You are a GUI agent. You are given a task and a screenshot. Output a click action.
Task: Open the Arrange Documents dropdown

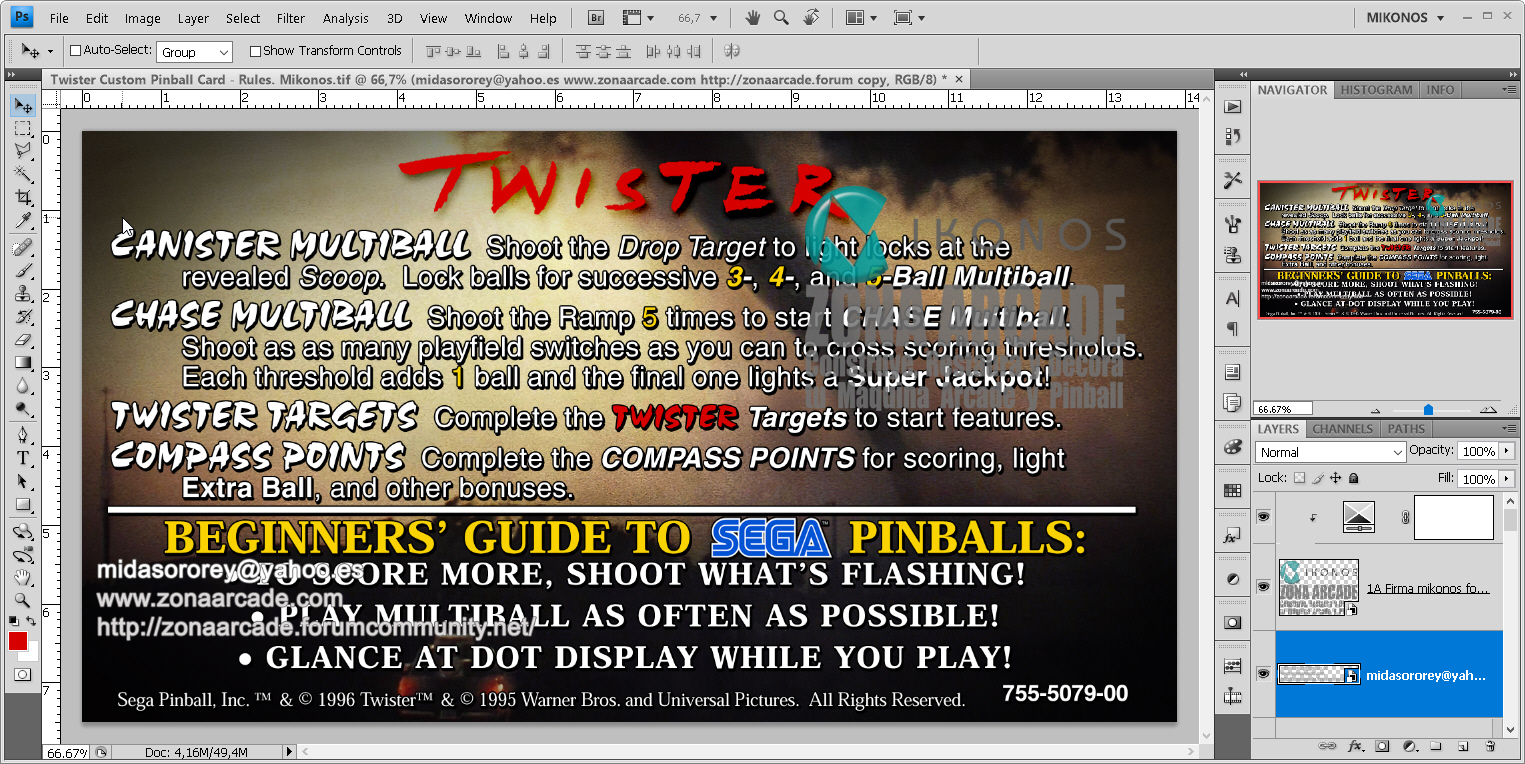pyautogui.click(x=861, y=18)
